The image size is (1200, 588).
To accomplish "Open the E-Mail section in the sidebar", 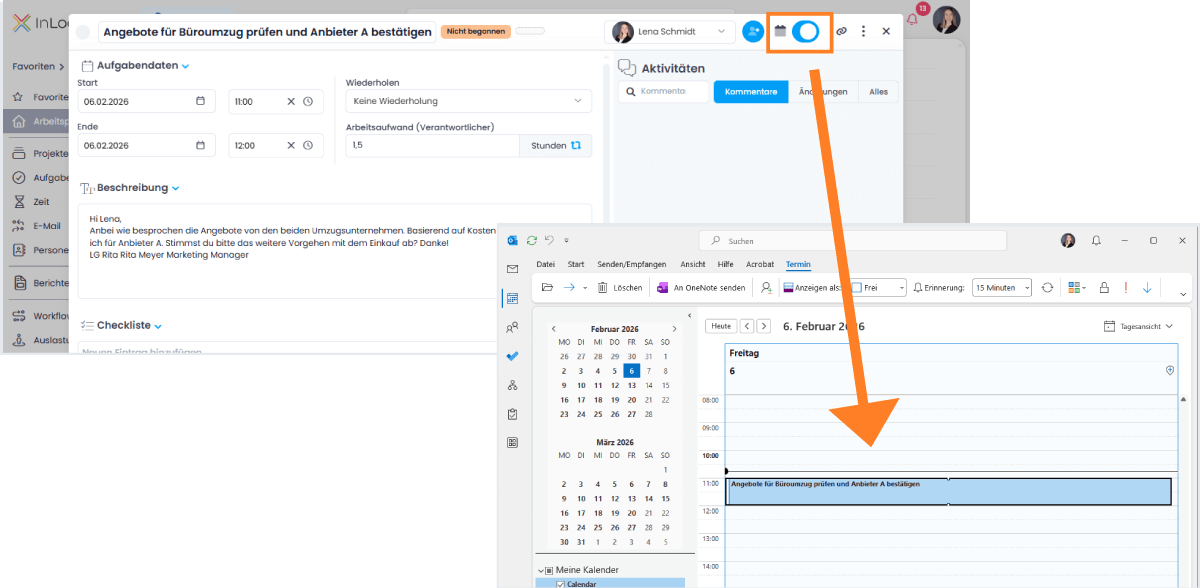I will 20,225.
